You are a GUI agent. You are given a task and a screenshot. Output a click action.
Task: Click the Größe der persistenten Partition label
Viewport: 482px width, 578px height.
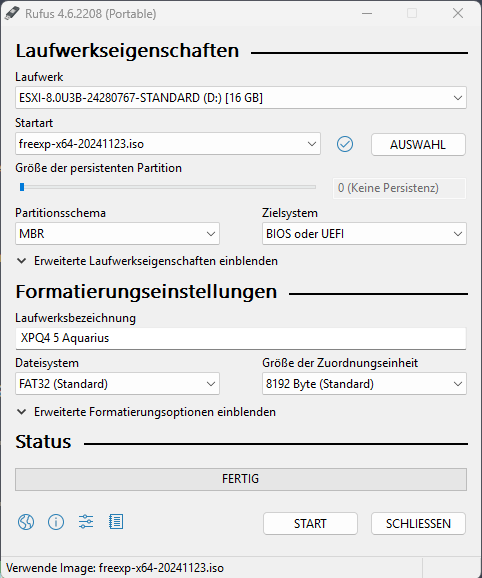[x=98, y=168]
